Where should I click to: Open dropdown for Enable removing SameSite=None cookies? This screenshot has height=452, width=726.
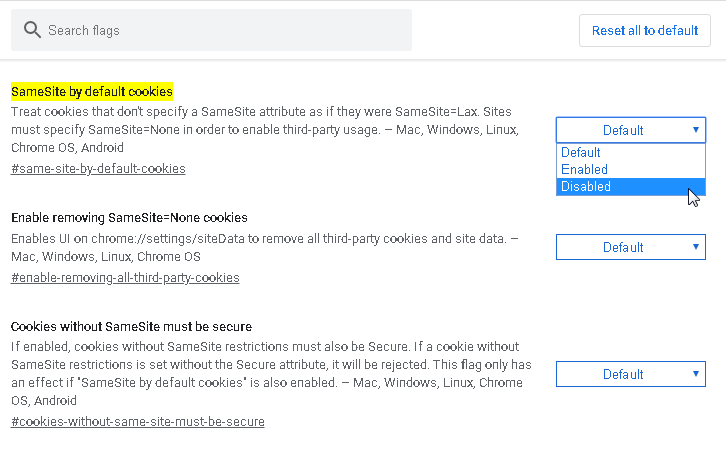[x=630, y=247]
